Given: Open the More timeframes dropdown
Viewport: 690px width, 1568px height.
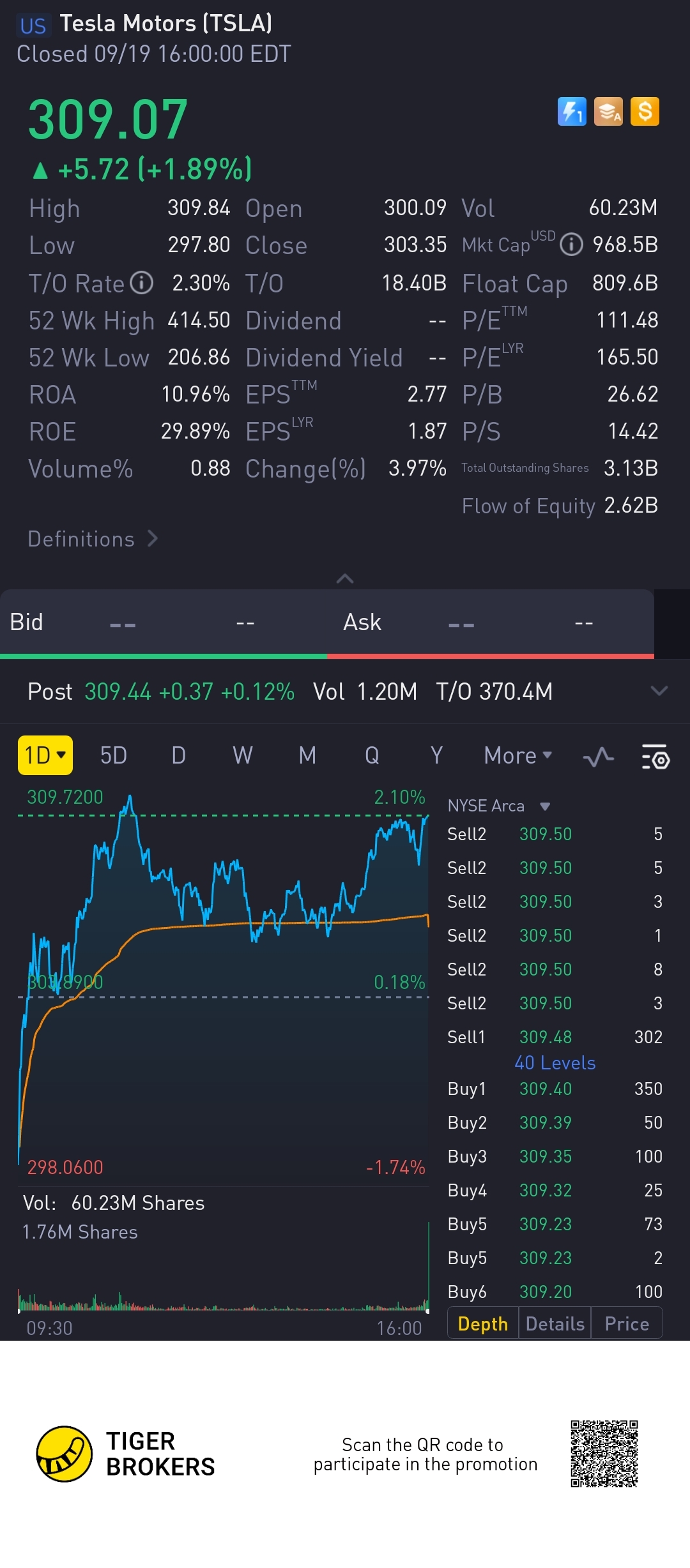Looking at the screenshot, I should [518, 756].
